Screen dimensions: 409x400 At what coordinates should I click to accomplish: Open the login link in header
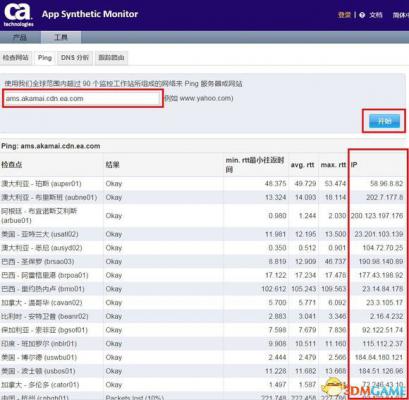tap(344, 15)
